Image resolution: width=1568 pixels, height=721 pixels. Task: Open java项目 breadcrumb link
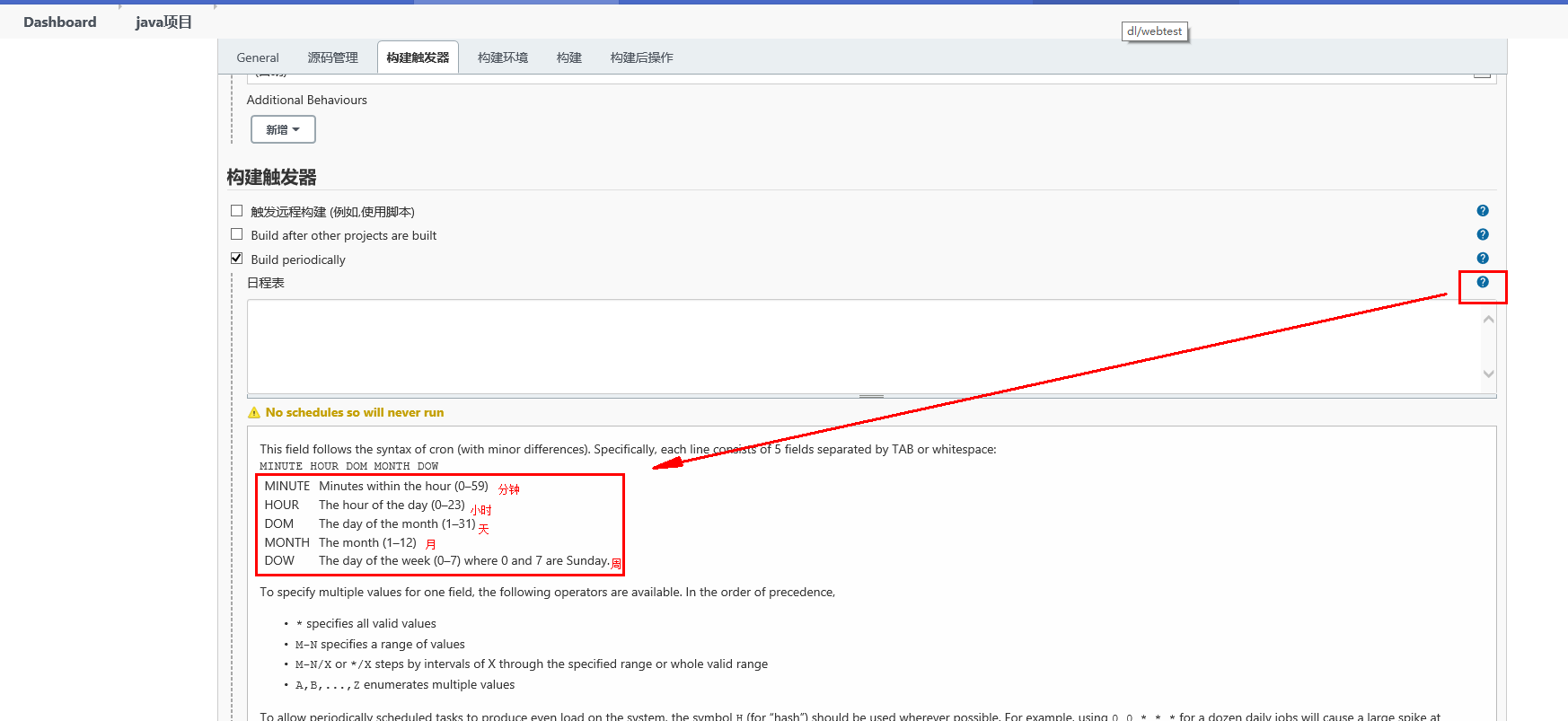pyautogui.click(x=163, y=22)
